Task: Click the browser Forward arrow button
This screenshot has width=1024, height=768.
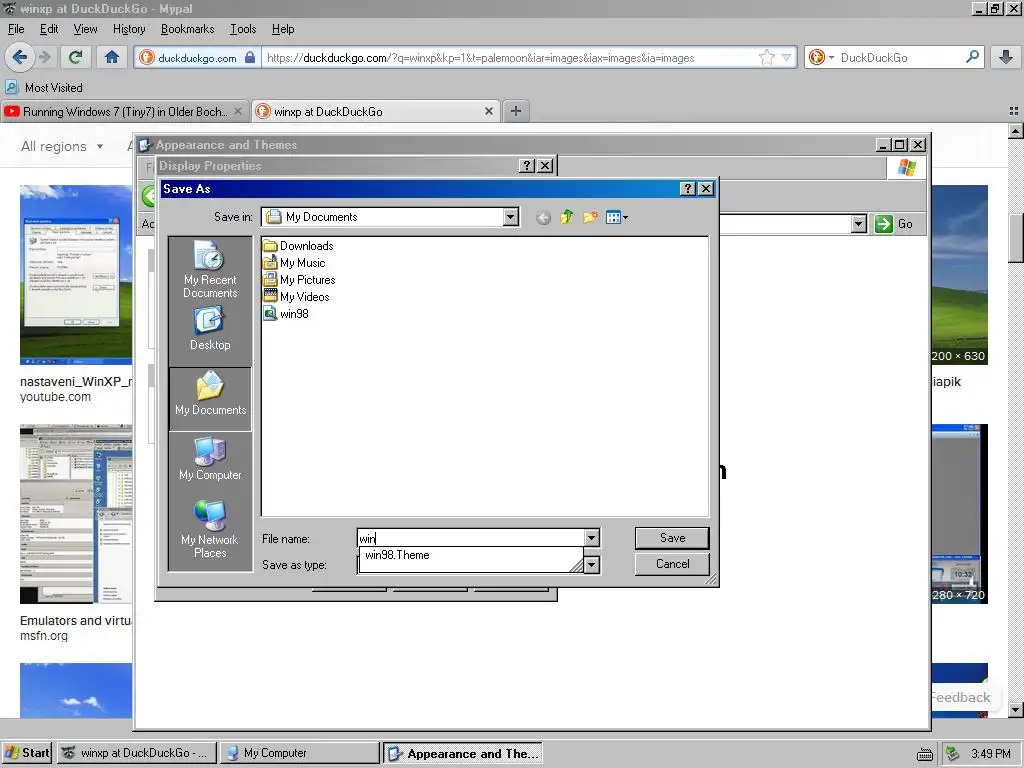Action: (x=44, y=57)
